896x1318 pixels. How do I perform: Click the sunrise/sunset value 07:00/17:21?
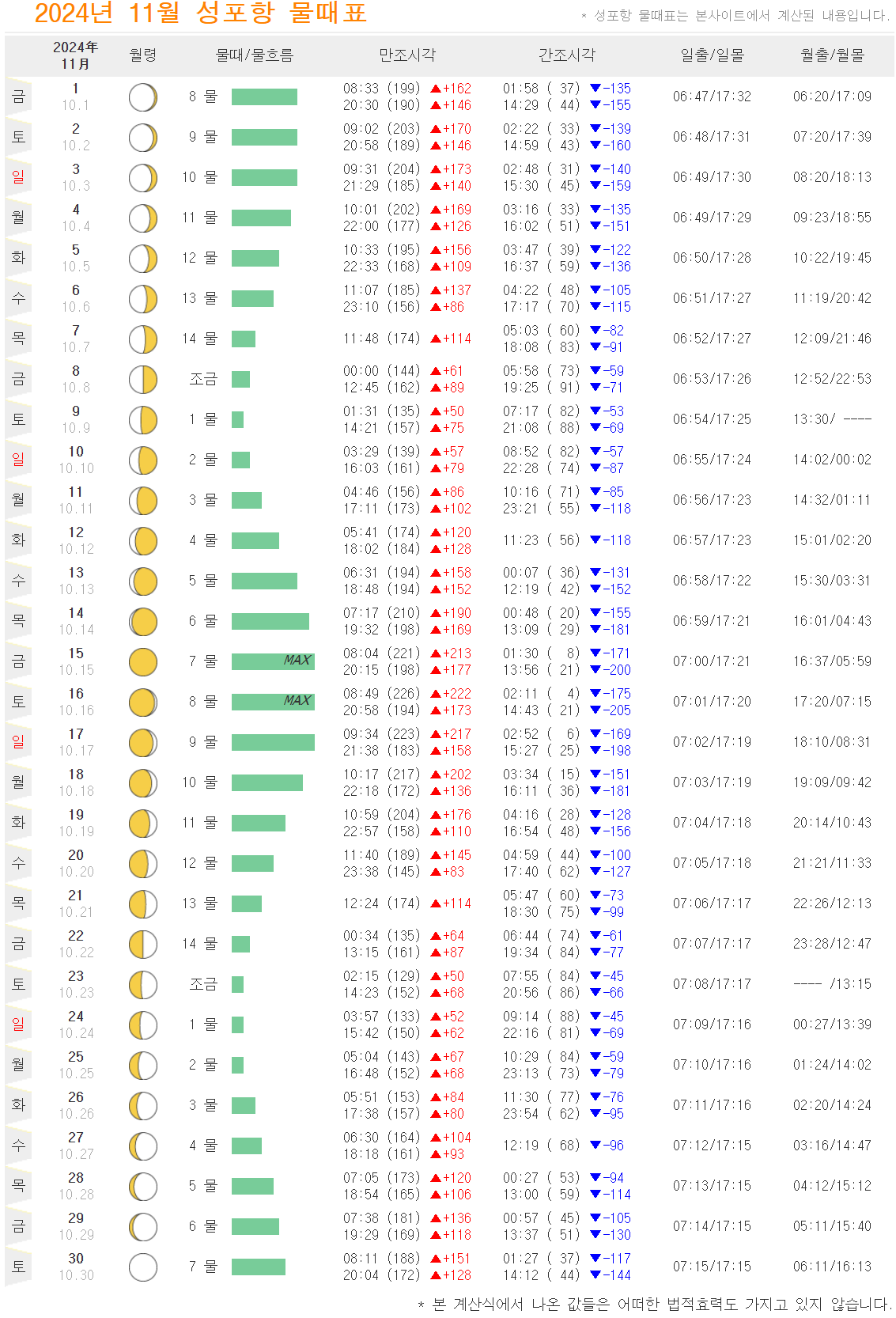point(713,661)
